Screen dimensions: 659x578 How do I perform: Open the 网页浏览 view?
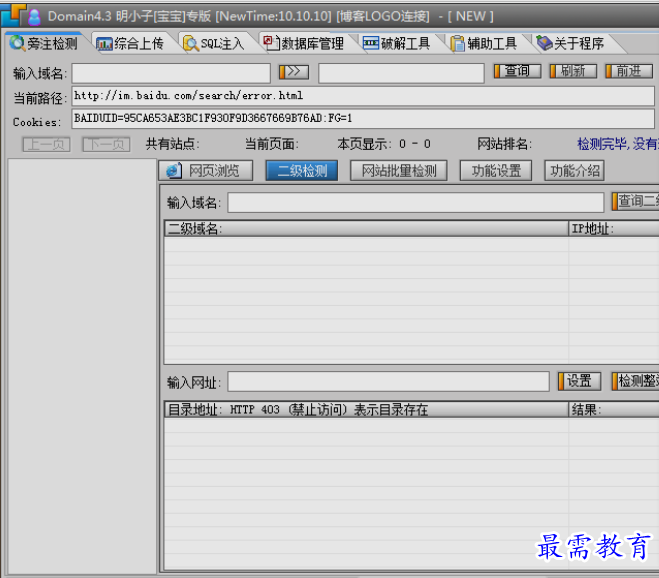(x=206, y=171)
